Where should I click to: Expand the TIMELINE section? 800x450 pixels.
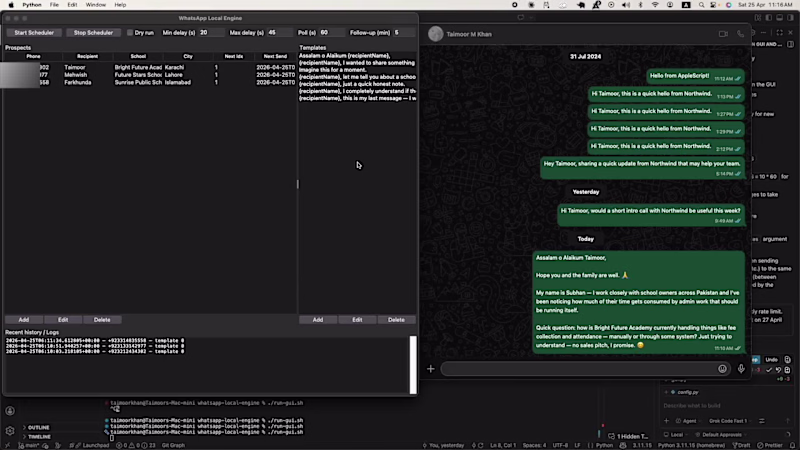click(39, 437)
